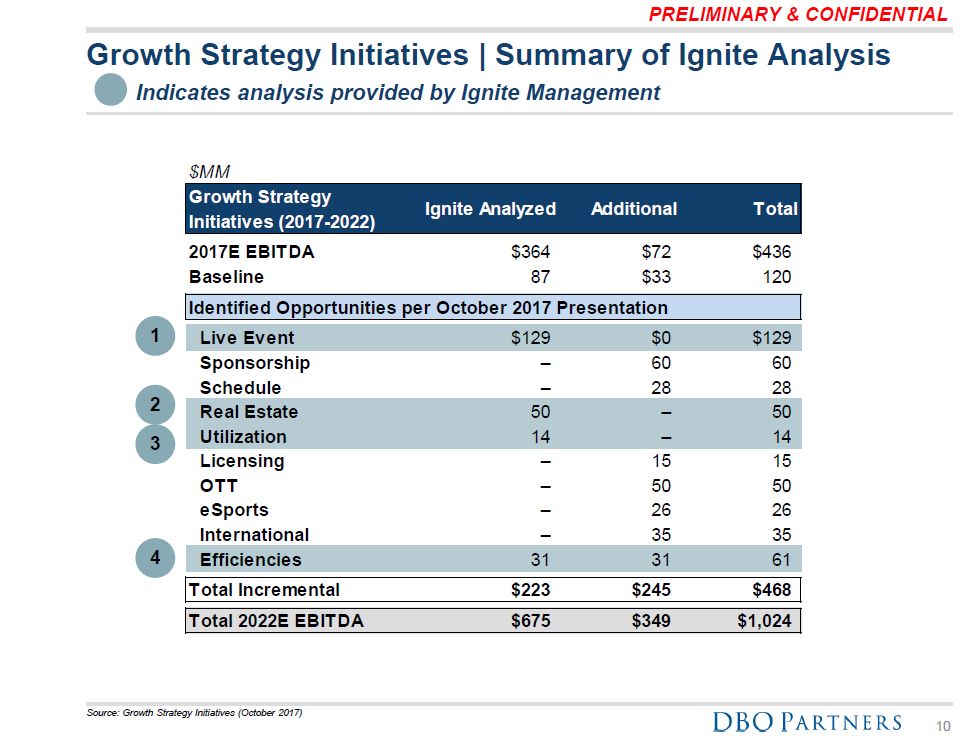Click the Total 2022E EBITDA row label

276,621
